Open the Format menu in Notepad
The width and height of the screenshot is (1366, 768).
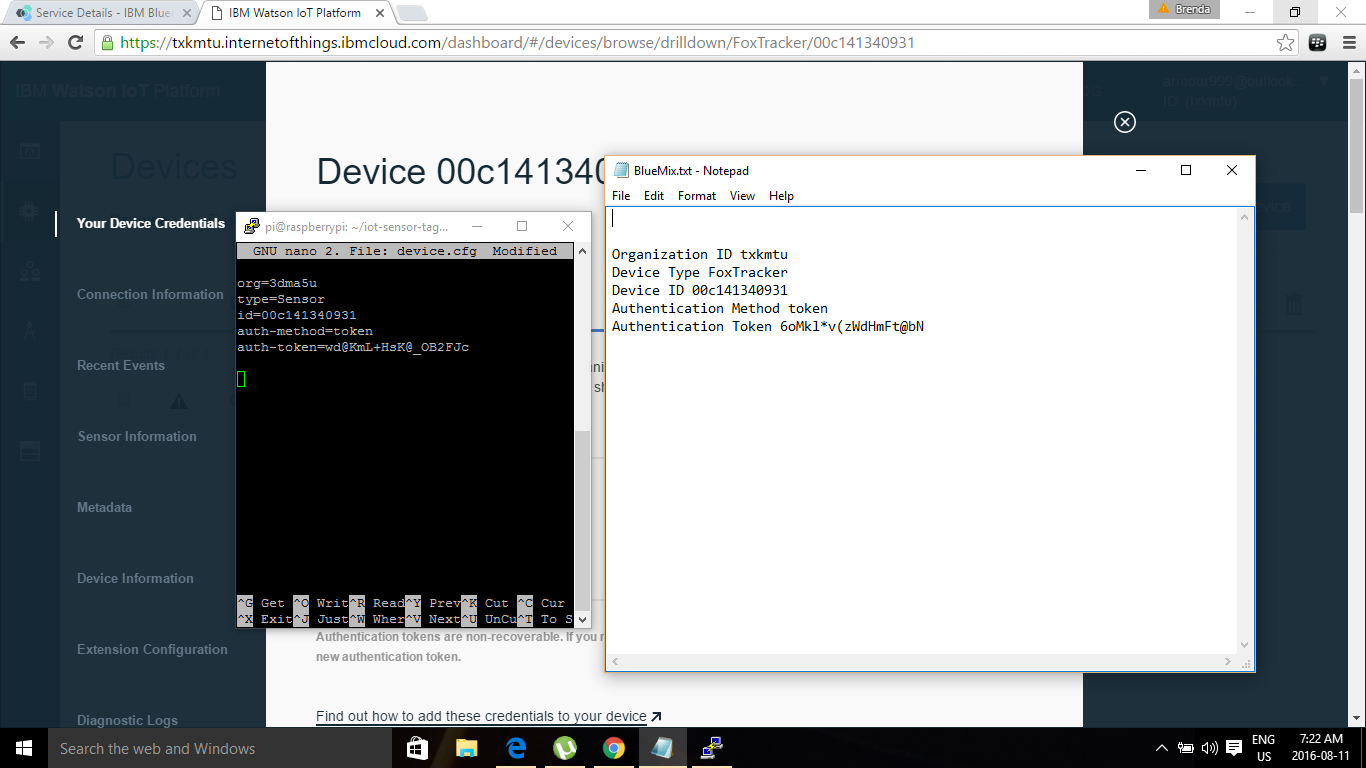tap(697, 196)
